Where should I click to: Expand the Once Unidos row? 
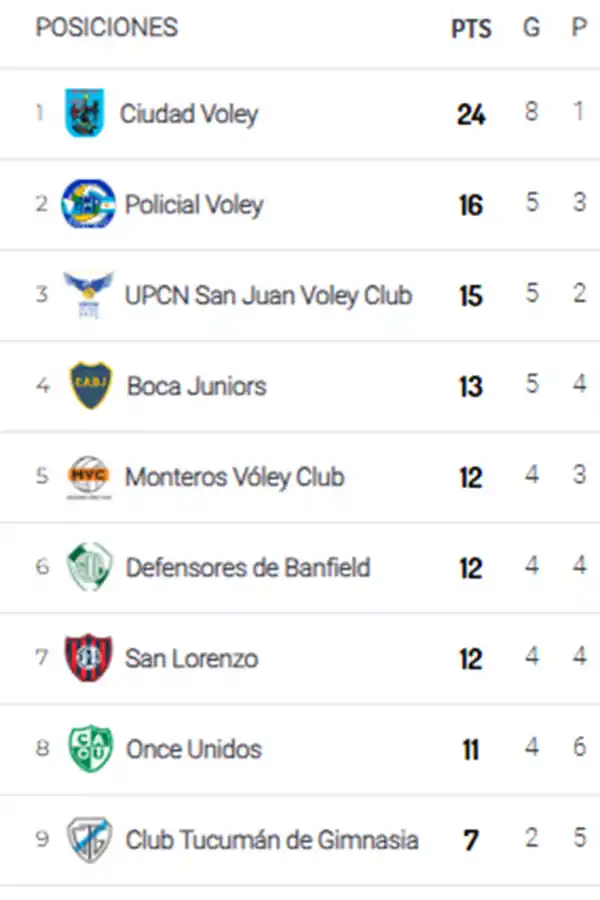tap(300, 749)
